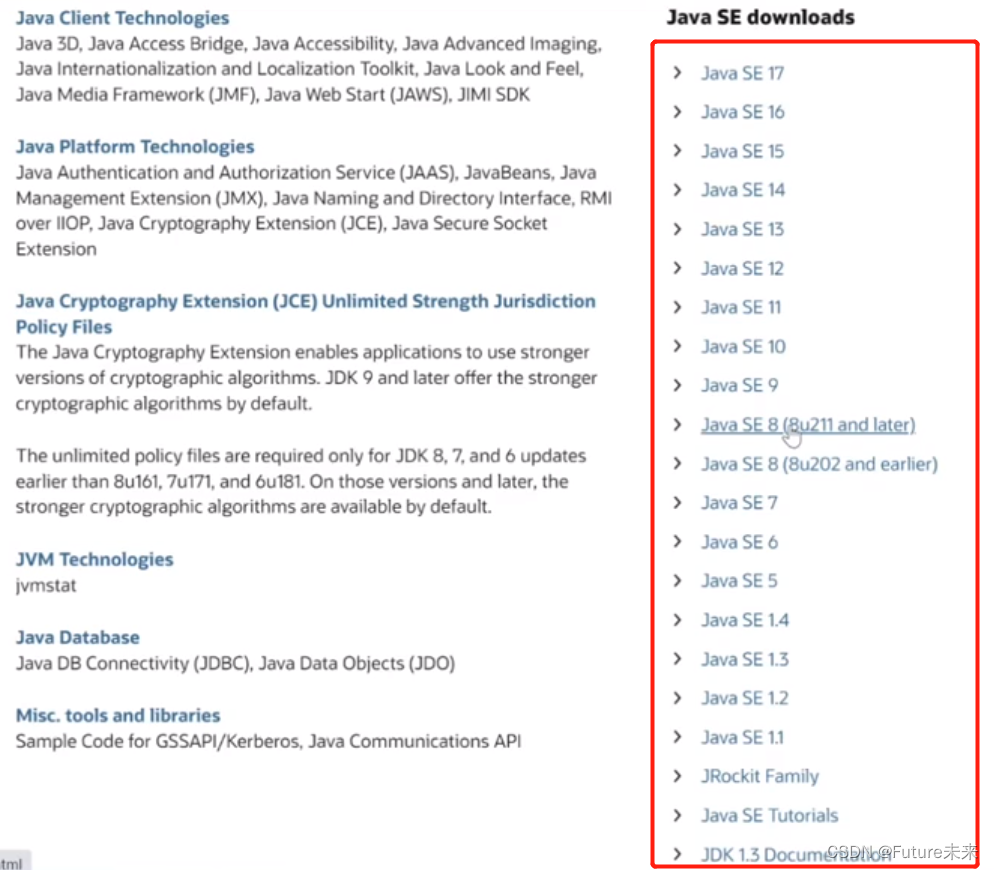Viewport: 994px width, 870px height.
Task: Open Misc. tools and libraries link
Action: pyautogui.click(x=118, y=715)
